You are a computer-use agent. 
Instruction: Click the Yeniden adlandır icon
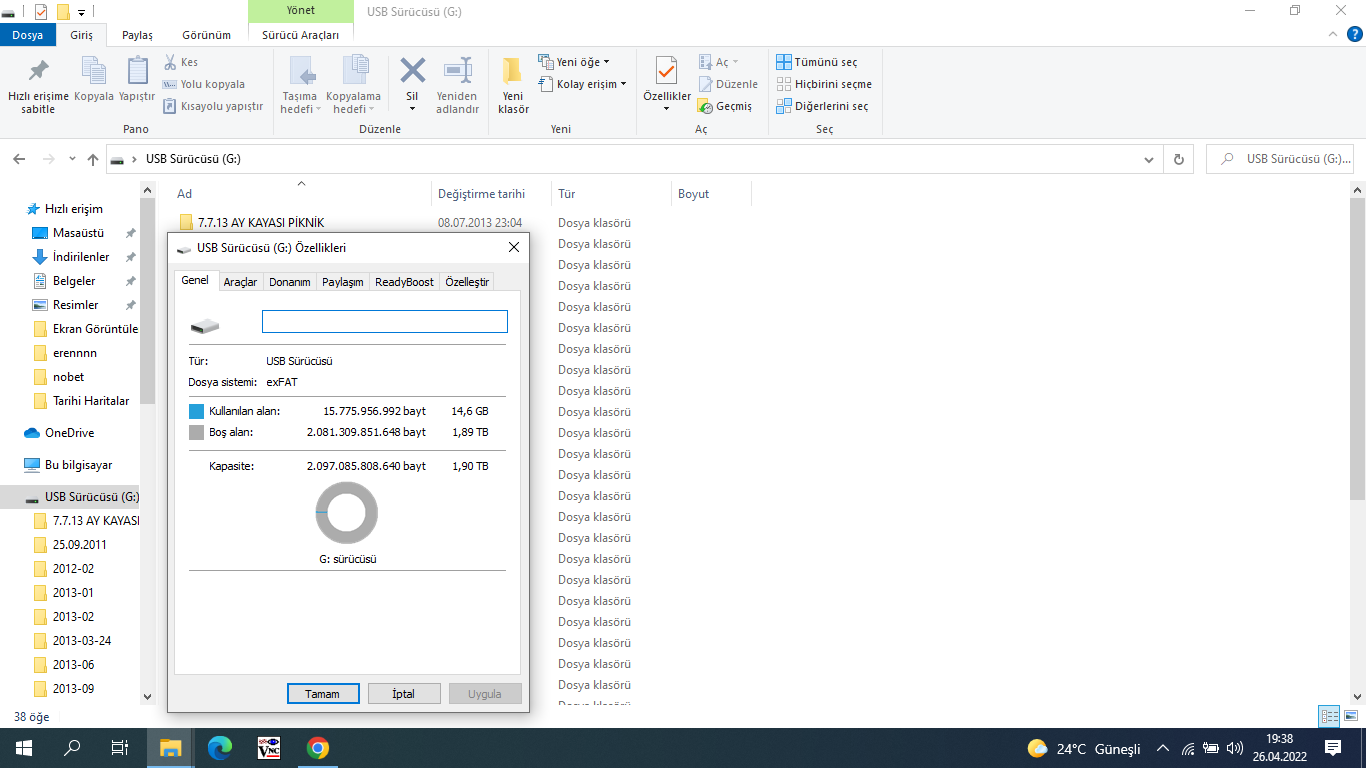[x=457, y=86]
